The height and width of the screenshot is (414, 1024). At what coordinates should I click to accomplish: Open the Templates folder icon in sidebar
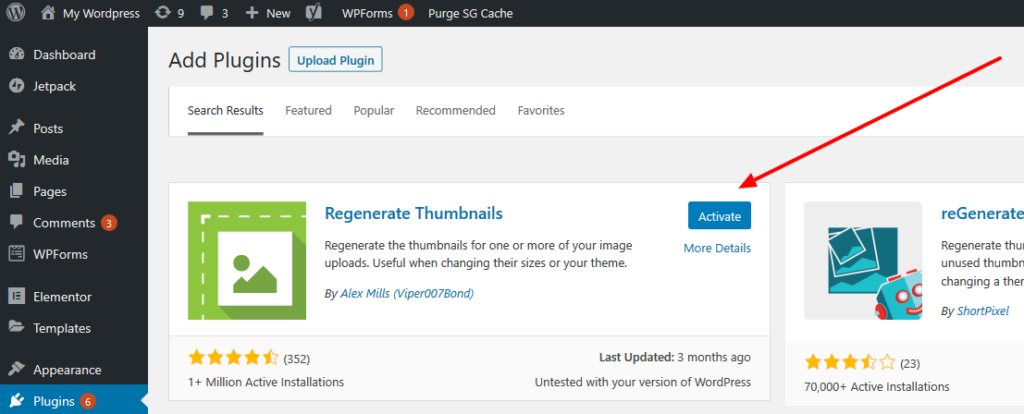pos(17,328)
